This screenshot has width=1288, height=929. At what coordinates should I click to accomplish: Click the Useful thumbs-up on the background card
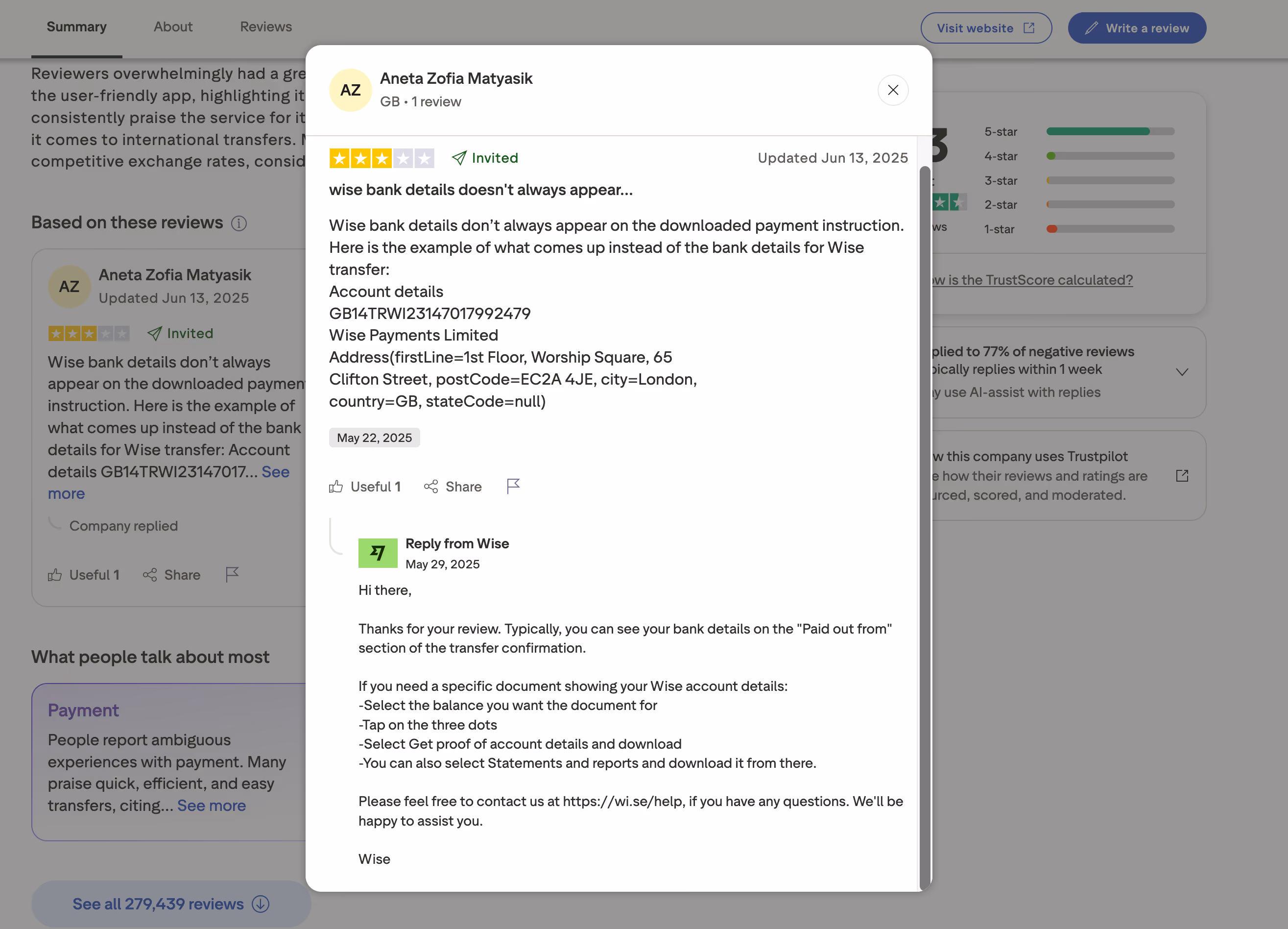pyautogui.click(x=55, y=575)
